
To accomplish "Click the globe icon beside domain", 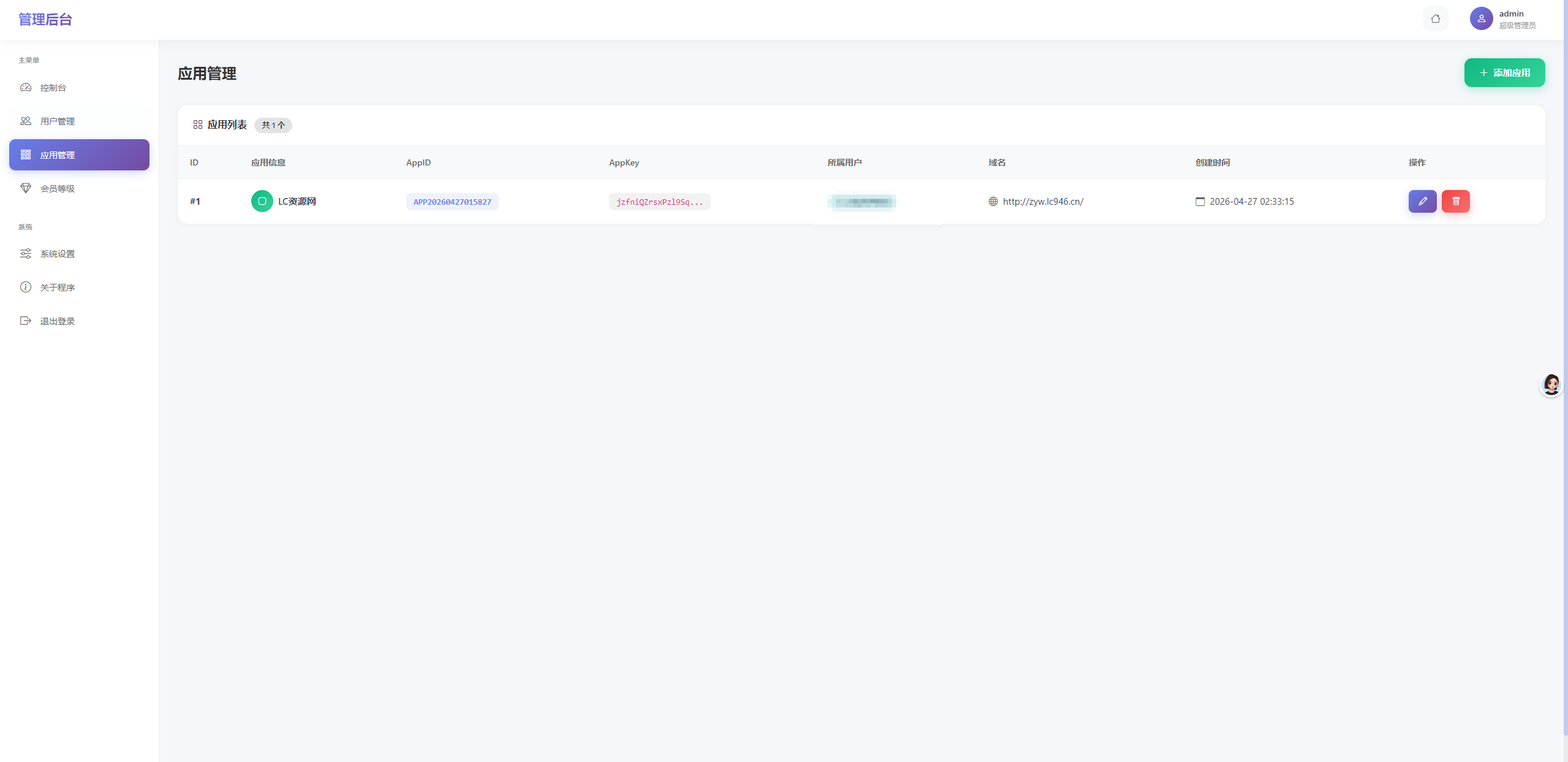I will pos(993,202).
